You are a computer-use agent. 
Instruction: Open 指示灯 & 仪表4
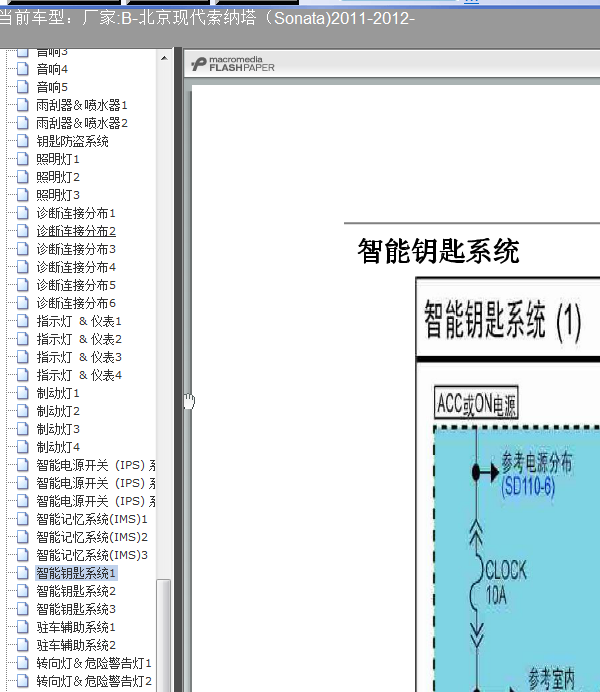pos(79,376)
